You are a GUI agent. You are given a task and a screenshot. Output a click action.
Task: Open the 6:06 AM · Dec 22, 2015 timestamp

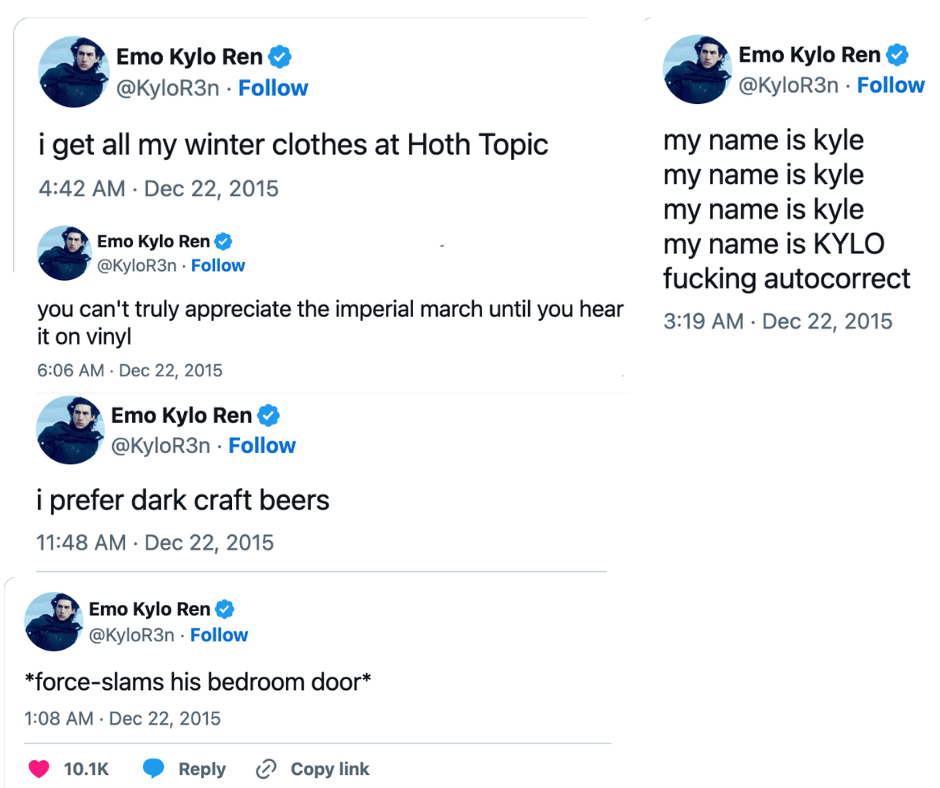click(x=129, y=370)
